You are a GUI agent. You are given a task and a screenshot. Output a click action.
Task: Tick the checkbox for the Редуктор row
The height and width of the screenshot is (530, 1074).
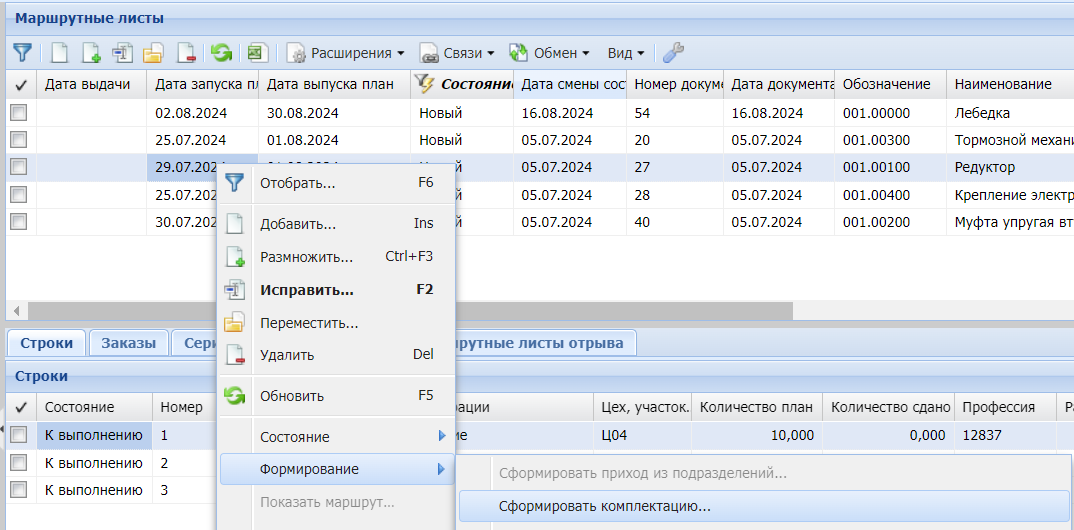[x=19, y=168]
